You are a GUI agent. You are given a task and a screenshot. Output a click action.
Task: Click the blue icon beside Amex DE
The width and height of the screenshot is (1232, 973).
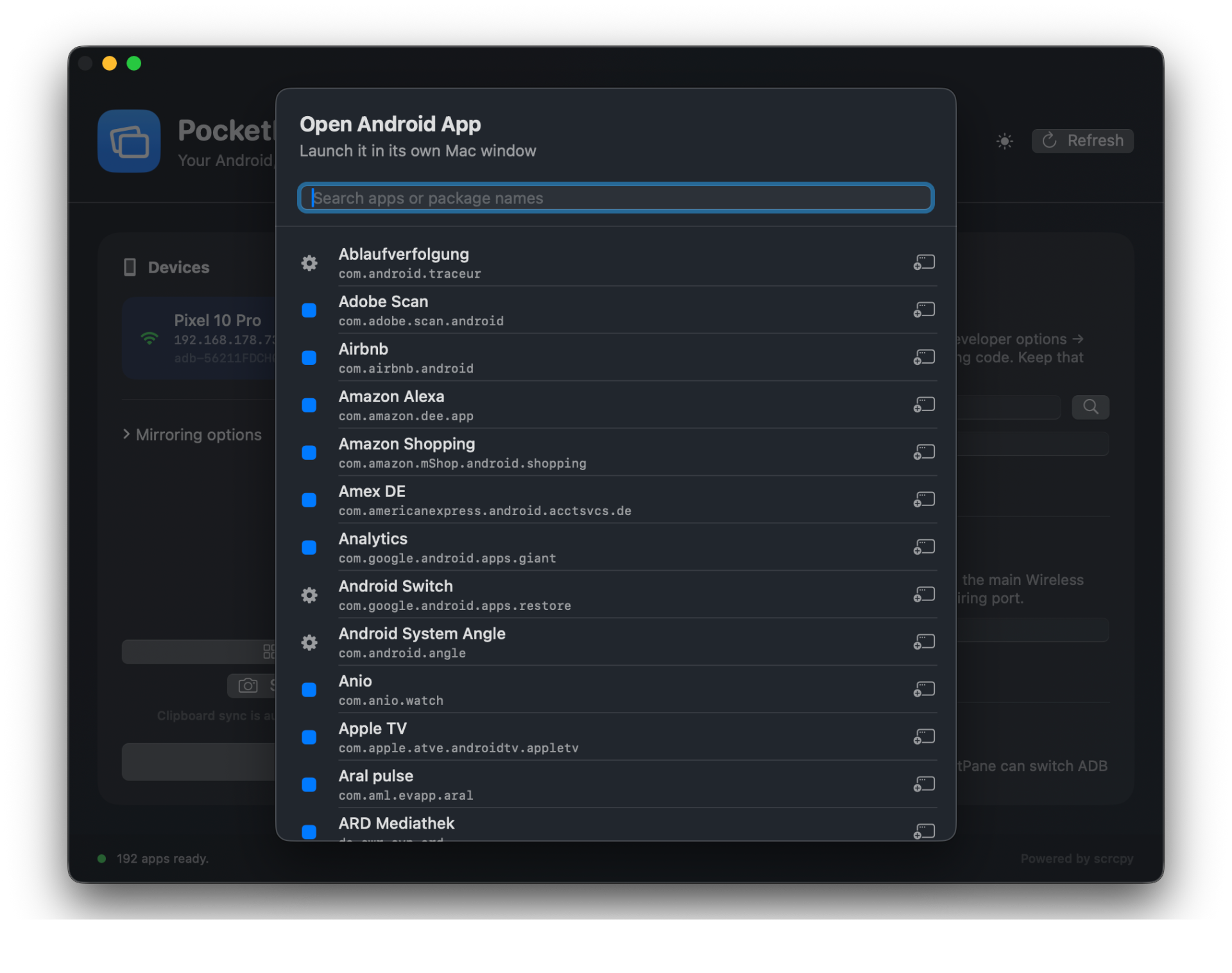pyautogui.click(x=309, y=500)
